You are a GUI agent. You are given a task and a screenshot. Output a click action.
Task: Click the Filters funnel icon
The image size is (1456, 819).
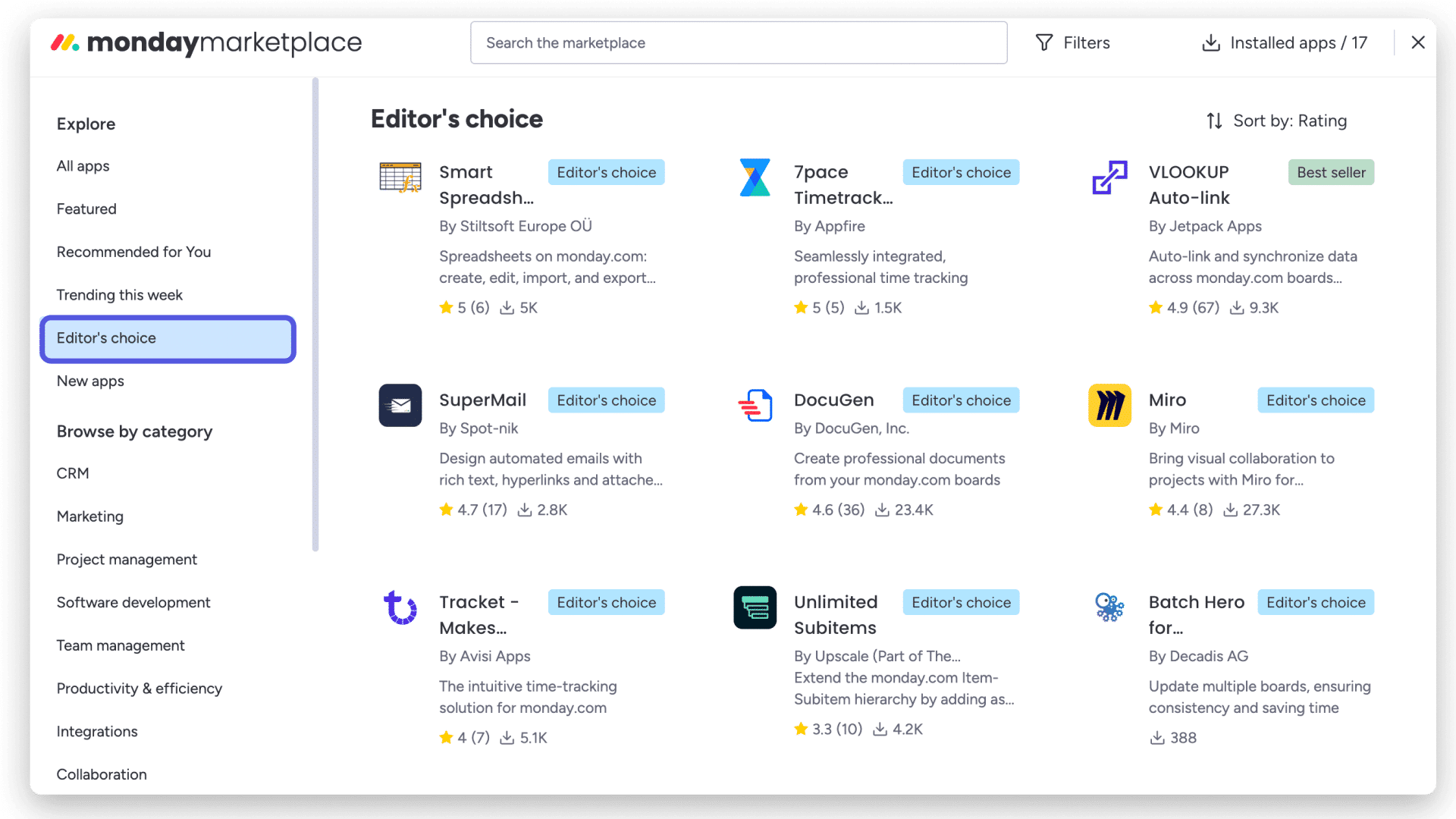click(1044, 42)
